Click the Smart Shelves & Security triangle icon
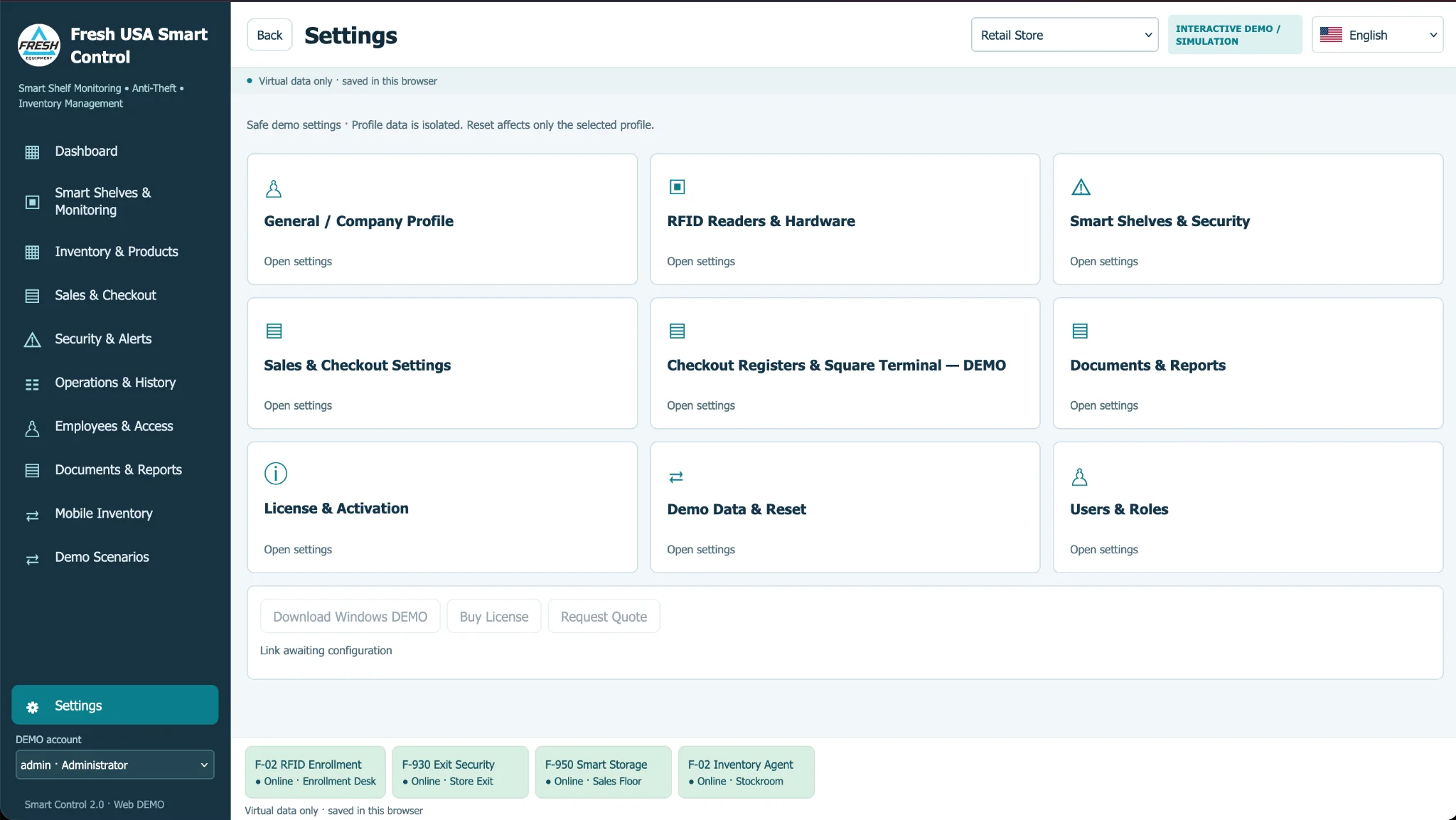Screen dimensions: 1456x820 [x=1081, y=187]
